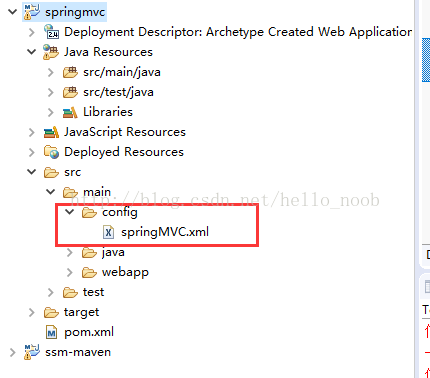Select the JavaScript Resources label

[x=125, y=132]
